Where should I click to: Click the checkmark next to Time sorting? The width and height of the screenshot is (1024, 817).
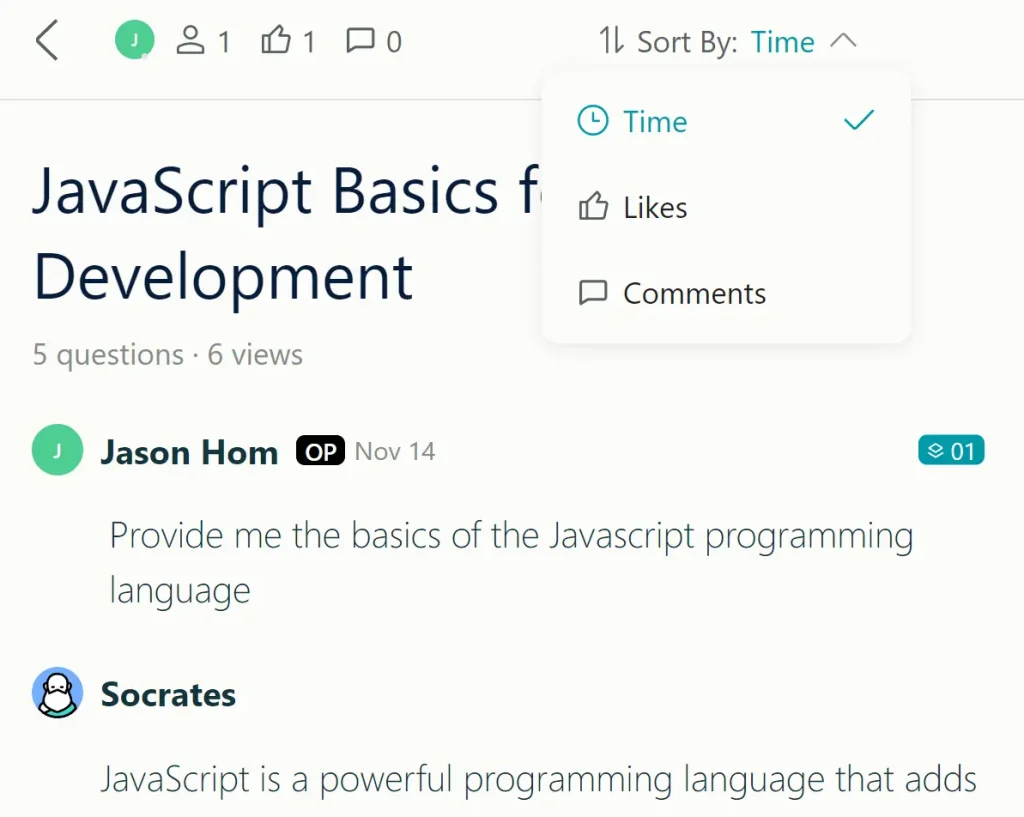pos(858,120)
